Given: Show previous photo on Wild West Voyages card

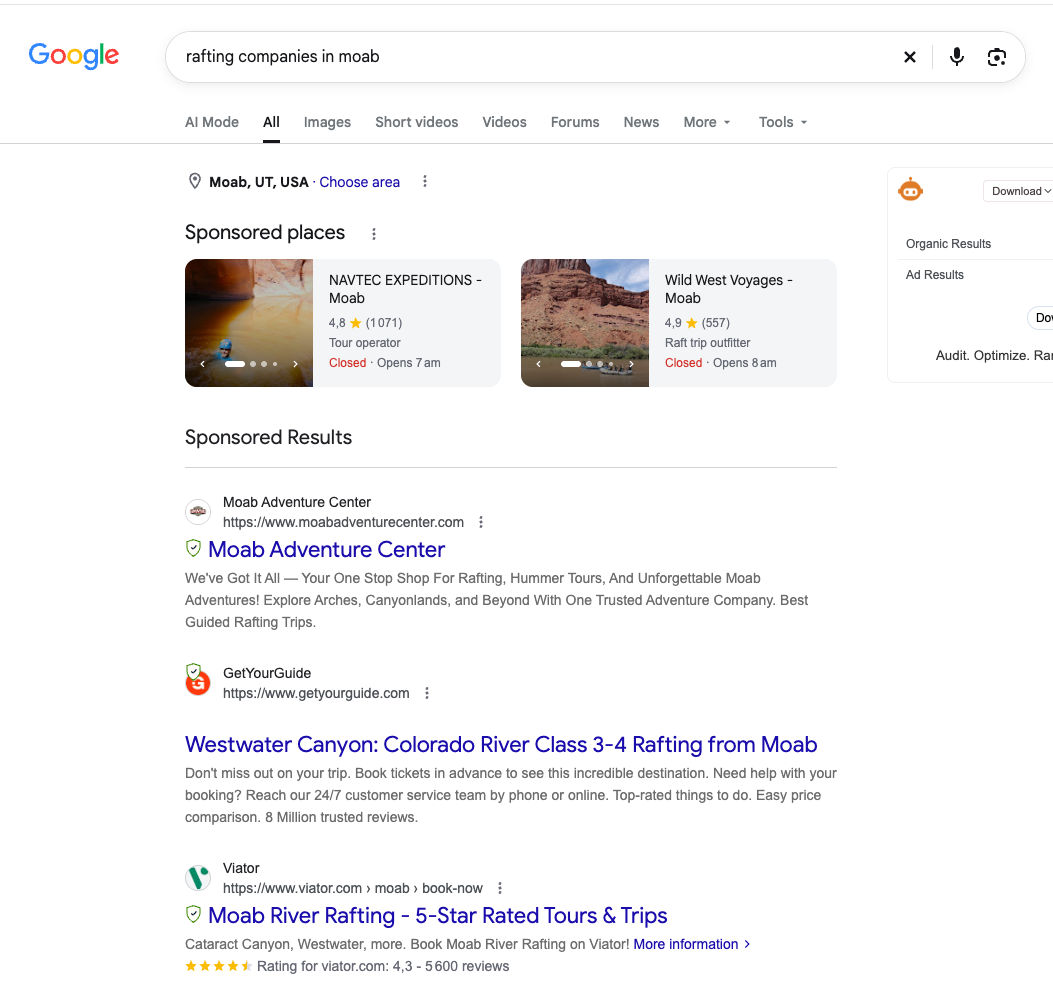Looking at the screenshot, I should pos(539,364).
